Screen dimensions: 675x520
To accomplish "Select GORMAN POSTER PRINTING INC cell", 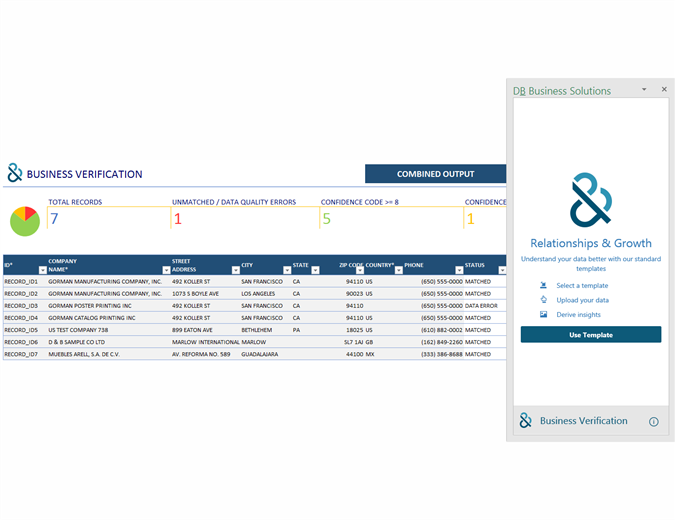I will (x=90, y=306).
